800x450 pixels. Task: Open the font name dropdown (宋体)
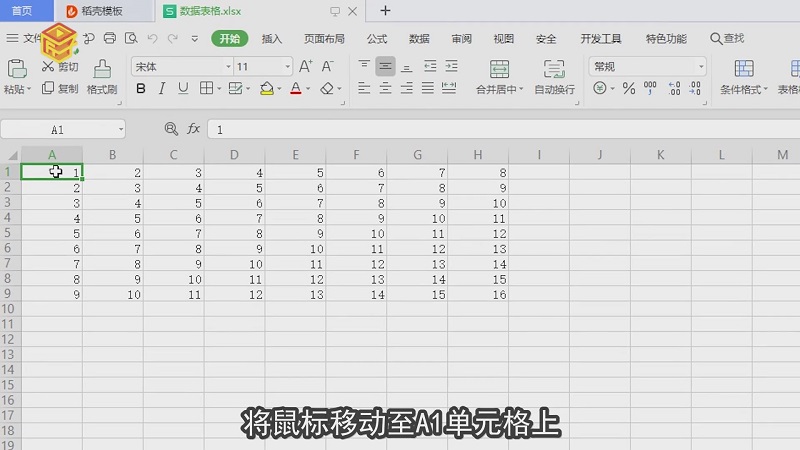tap(180, 66)
